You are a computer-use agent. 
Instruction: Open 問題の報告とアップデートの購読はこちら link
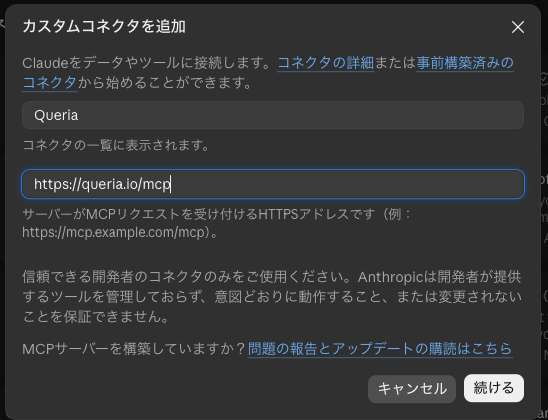point(380,349)
